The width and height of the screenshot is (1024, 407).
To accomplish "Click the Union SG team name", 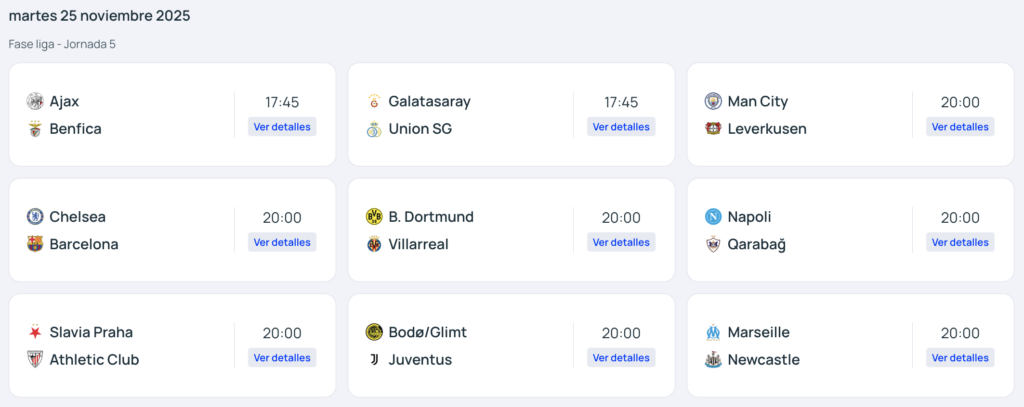I will pyautogui.click(x=420, y=129).
